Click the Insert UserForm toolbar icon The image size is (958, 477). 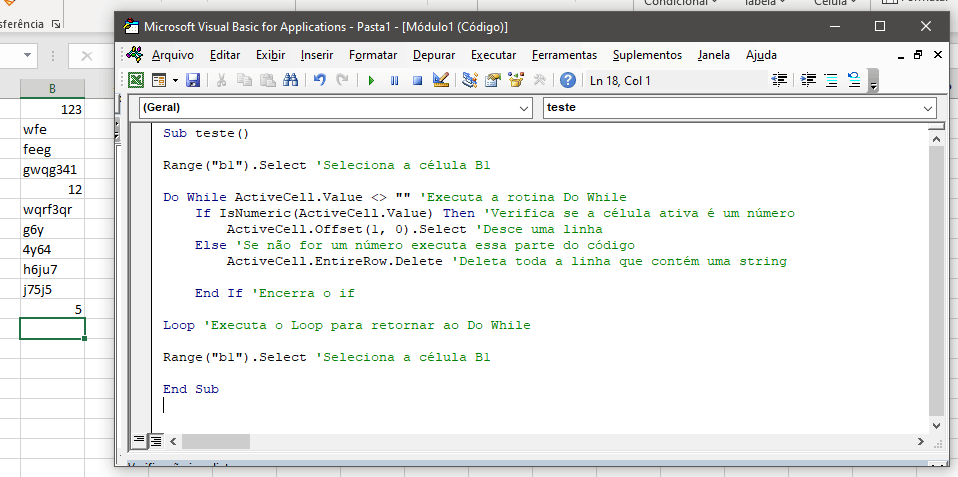click(159, 80)
